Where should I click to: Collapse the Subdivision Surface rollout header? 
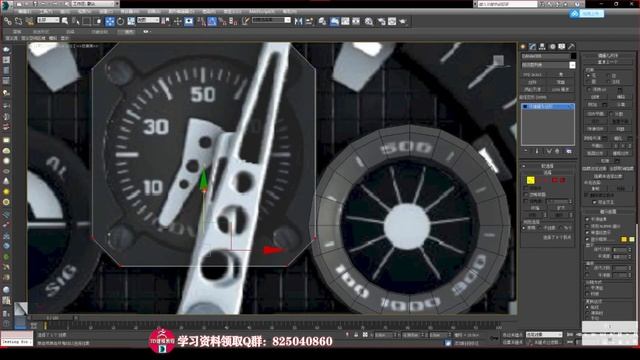[608, 212]
